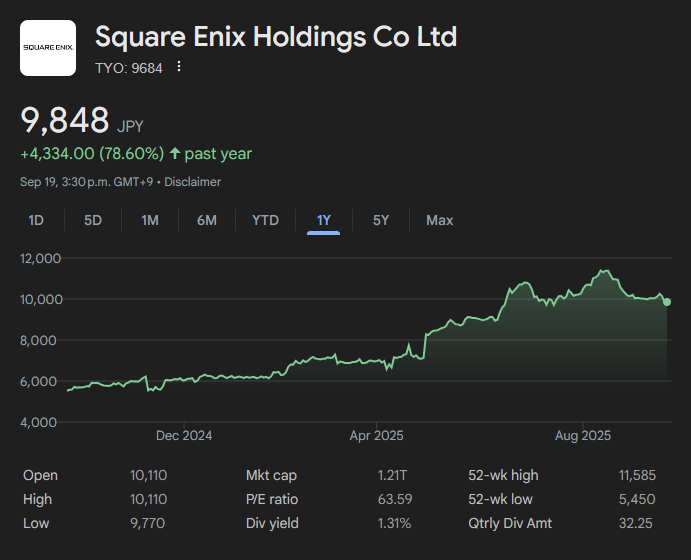The image size is (691, 560).
Task: Click the Sep 19, 3:30 p.m. timestamp
Action: (x=86, y=182)
